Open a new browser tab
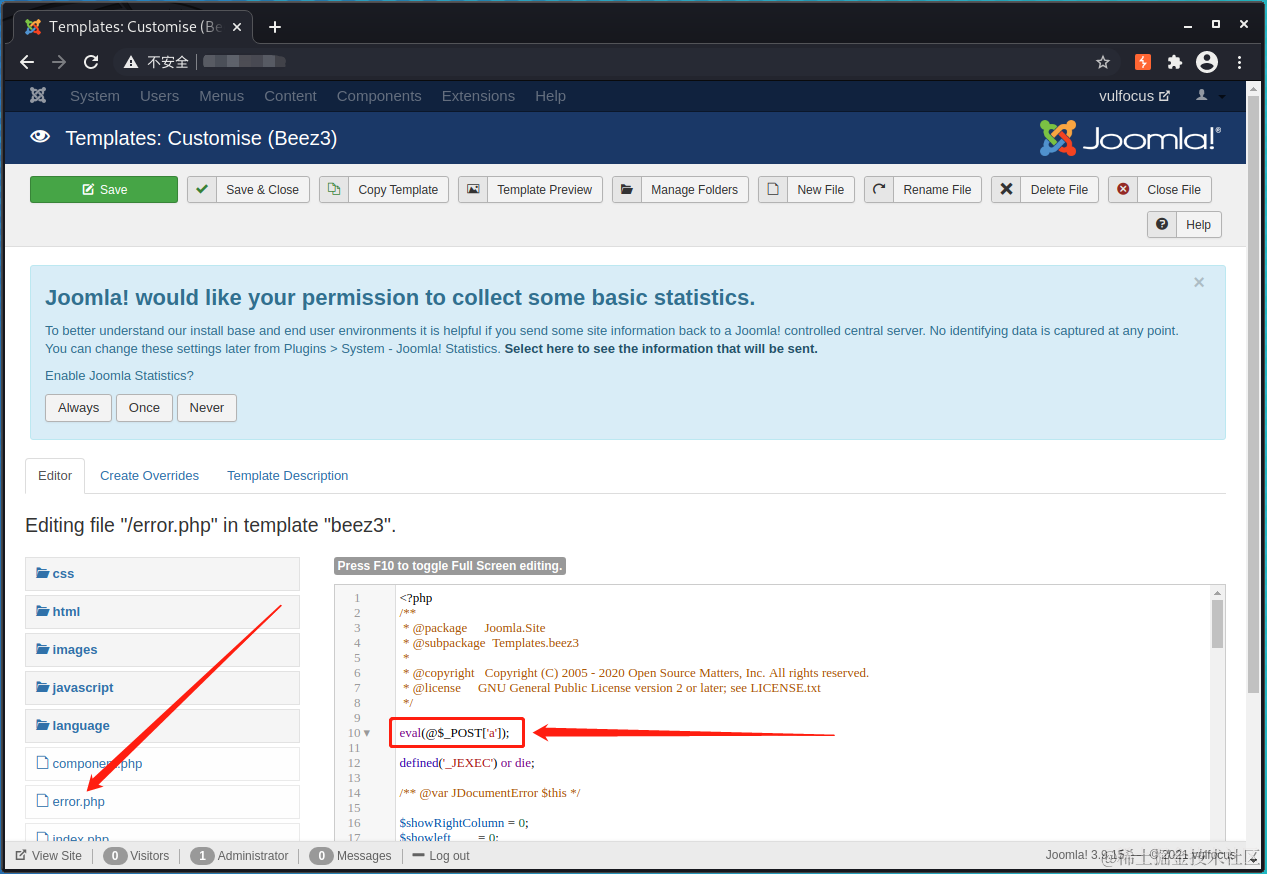This screenshot has height=874, width=1267. coord(275,27)
